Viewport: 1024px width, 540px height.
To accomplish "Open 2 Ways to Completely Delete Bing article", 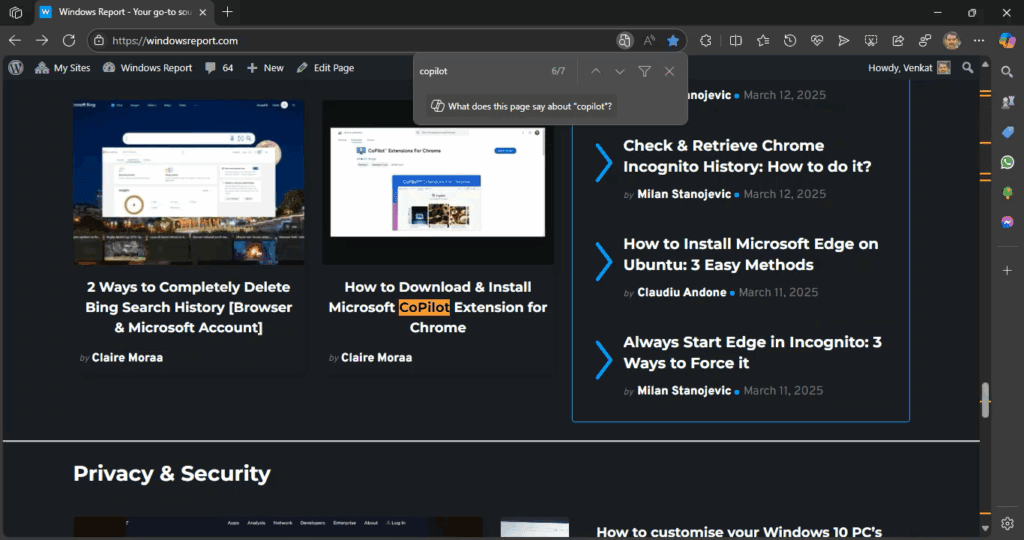I will pyautogui.click(x=189, y=307).
